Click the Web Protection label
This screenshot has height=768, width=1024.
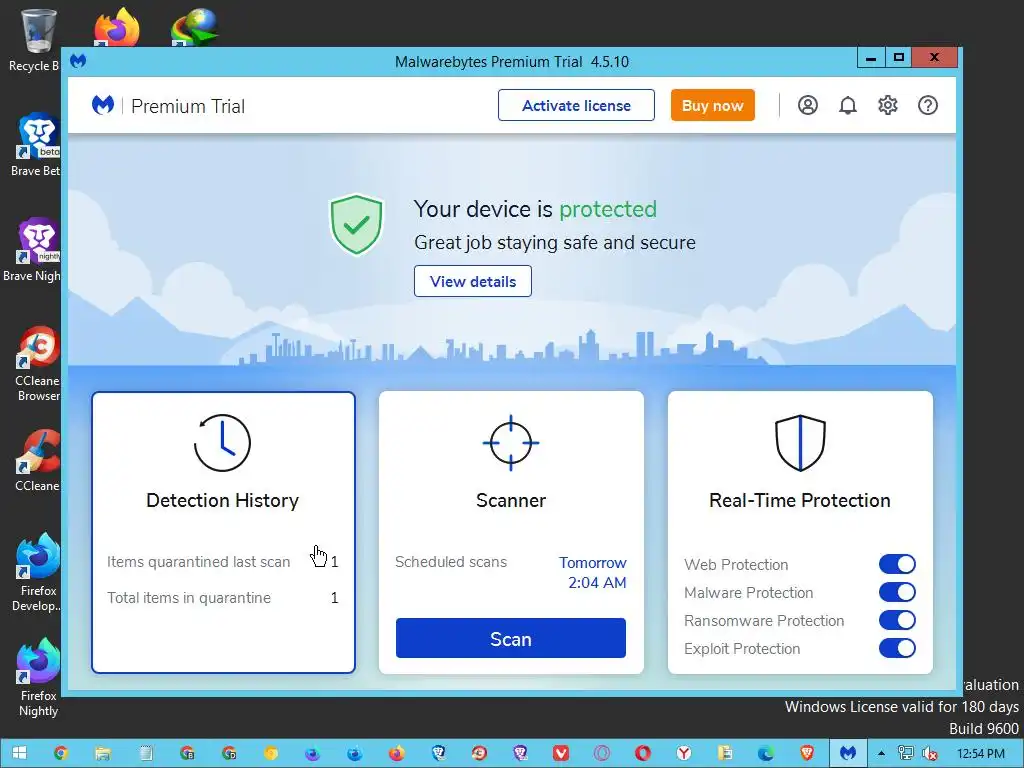click(x=736, y=564)
